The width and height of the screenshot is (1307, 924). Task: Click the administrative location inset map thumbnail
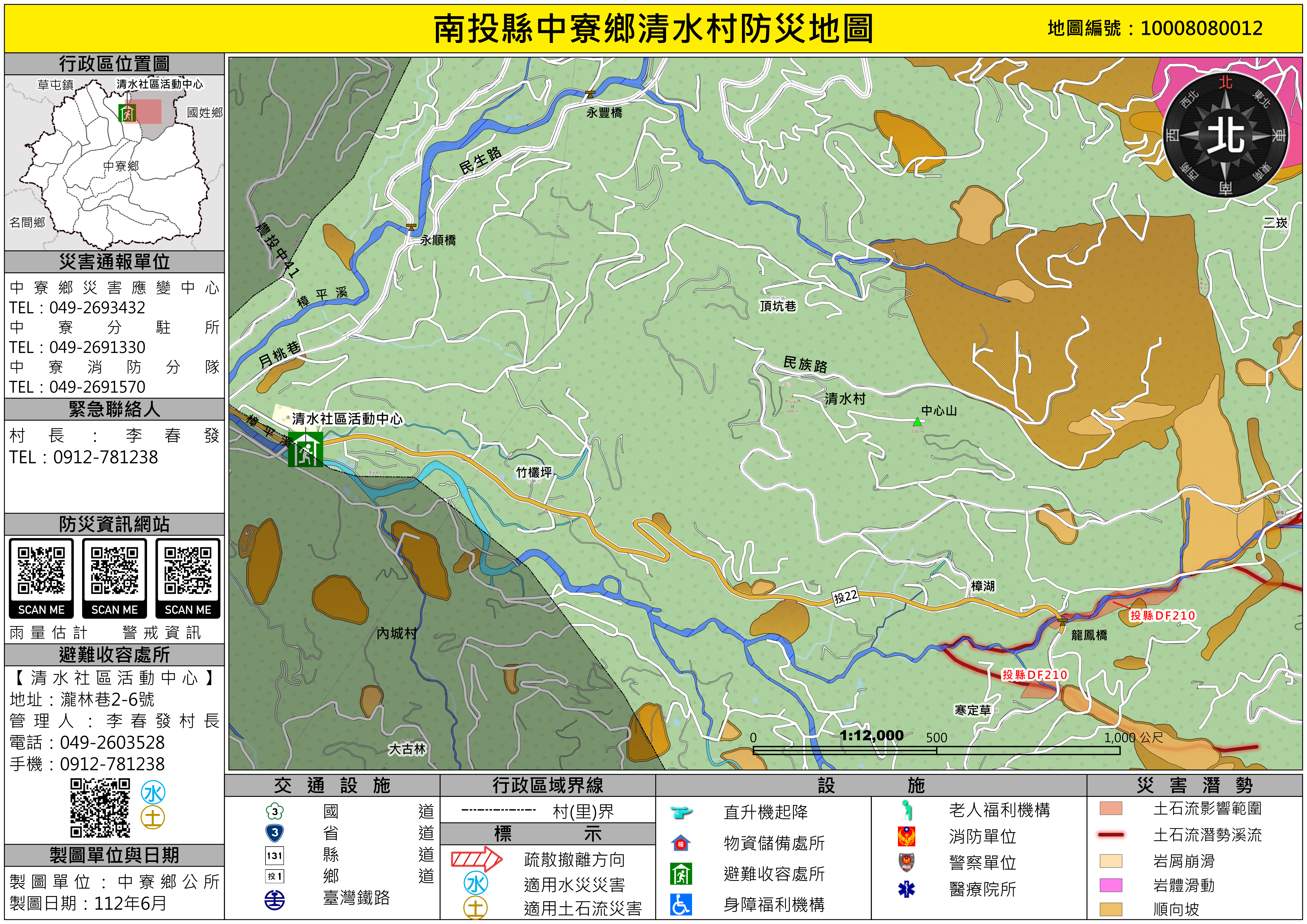(x=114, y=163)
